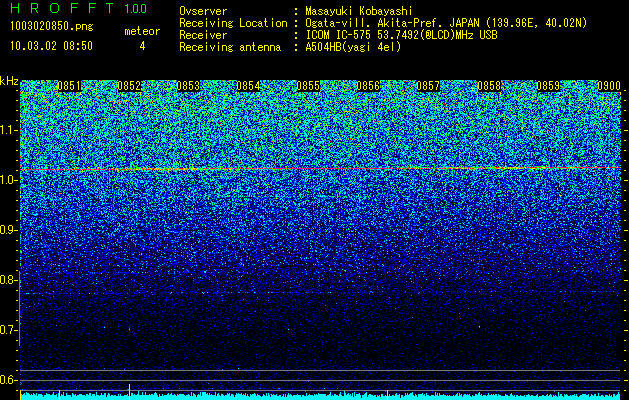This screenshot has width=629, height=400.
Task: Click the 0.9 frequency axis label
Action: pyautogui.click(x=9, y=230)
